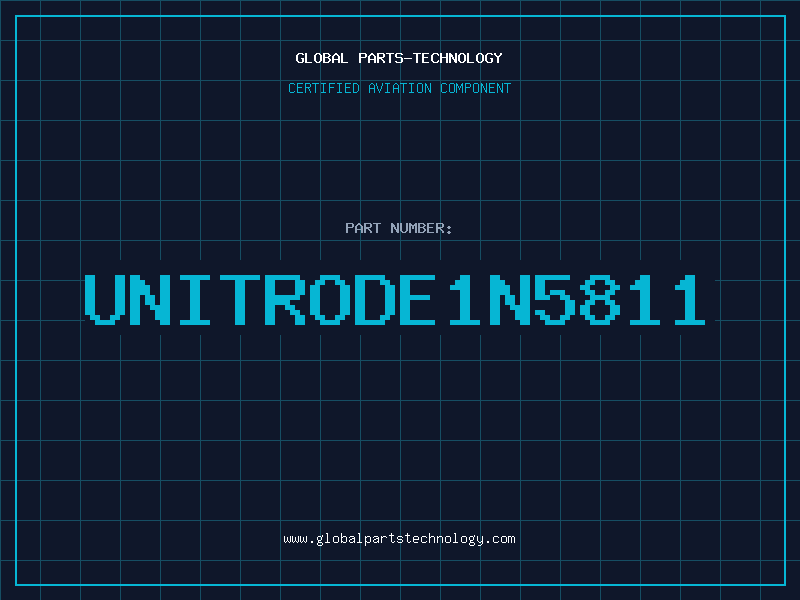Click the word NUMBER: in the label
Viewport: 800px width, 600px height.
(x=421, y=228)
